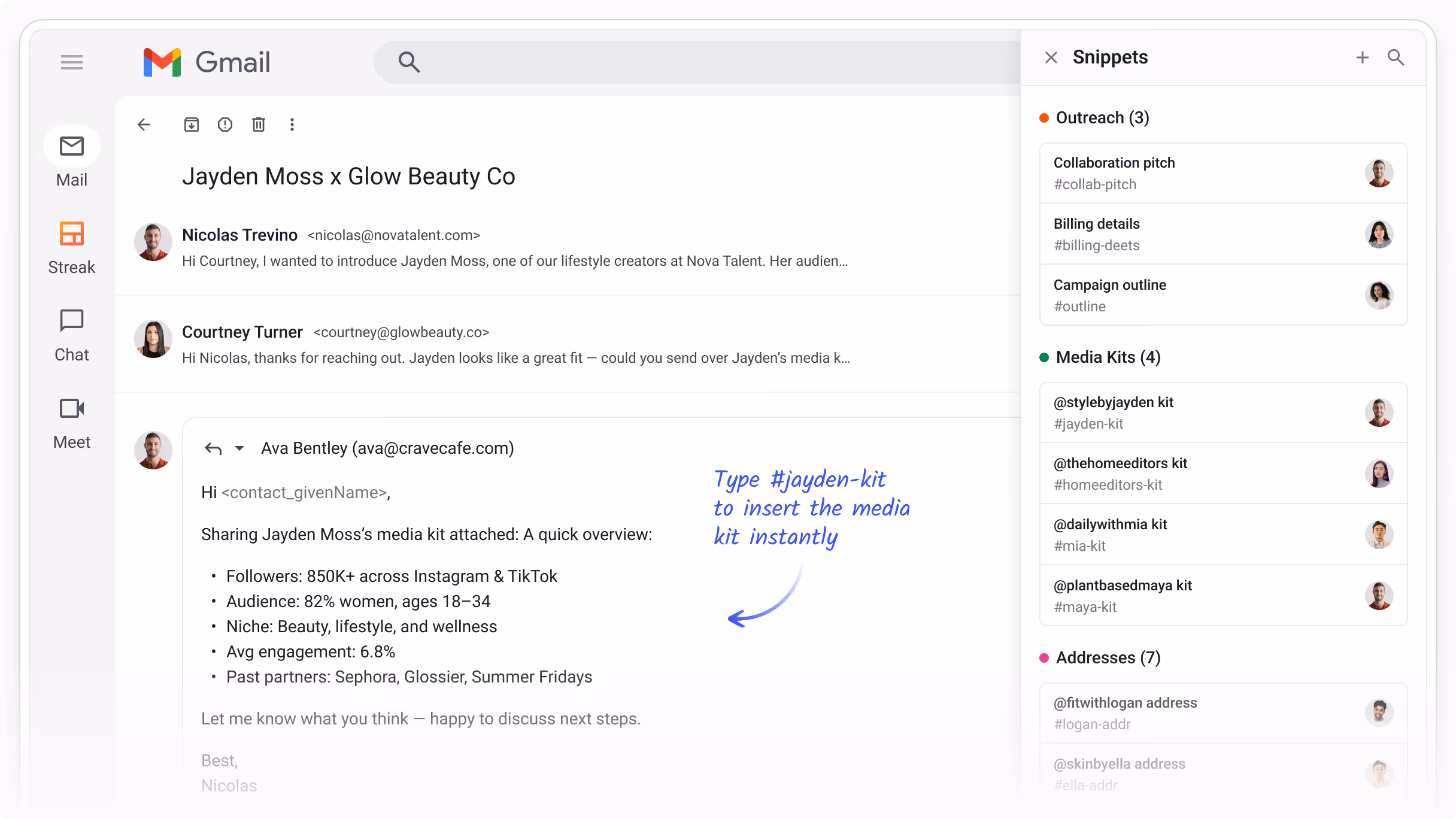Click avatar on Campaign outline row
1456x819 pixels.
(1379, 295)
